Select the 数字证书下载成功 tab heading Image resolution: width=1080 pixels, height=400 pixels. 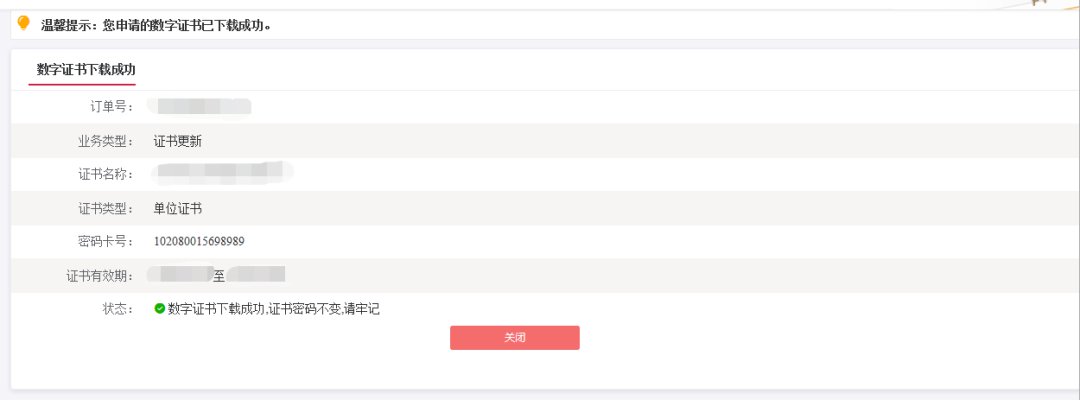pyautogui.click(x=86, y=69)
